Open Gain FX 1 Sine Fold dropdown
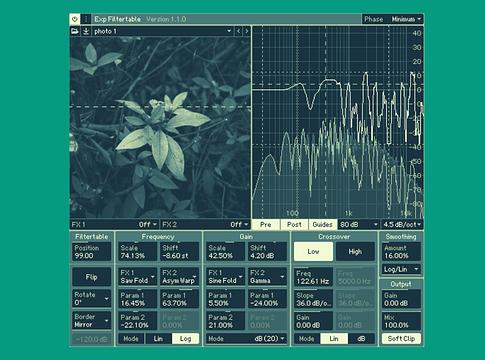 click(x=225, y=277)
